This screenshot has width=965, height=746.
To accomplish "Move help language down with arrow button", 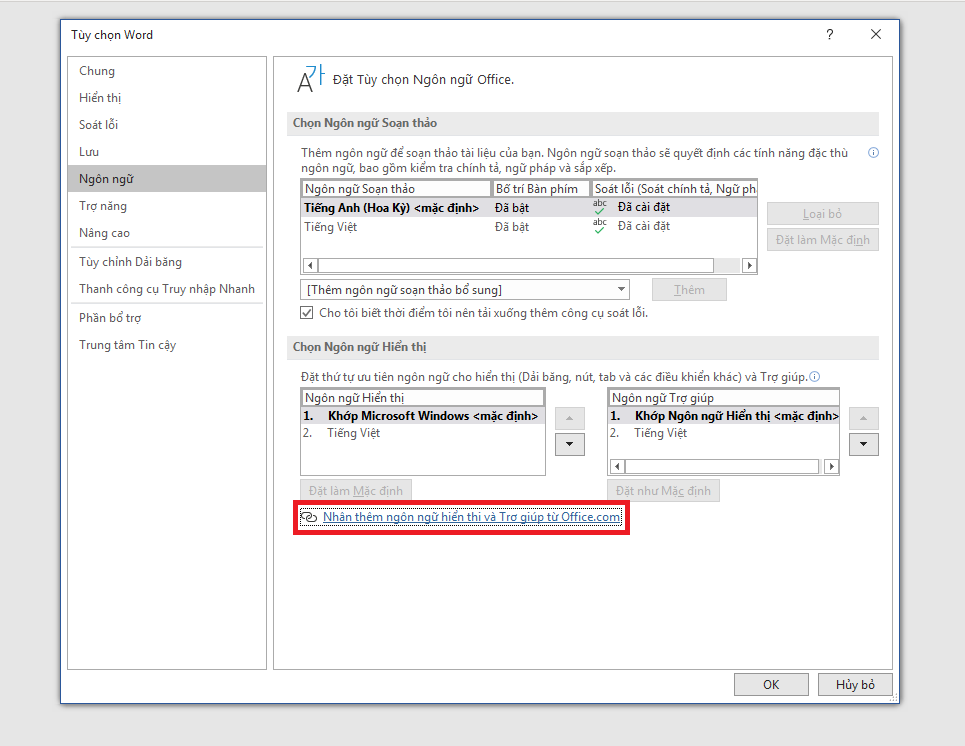I will click(x=862, y=445).
